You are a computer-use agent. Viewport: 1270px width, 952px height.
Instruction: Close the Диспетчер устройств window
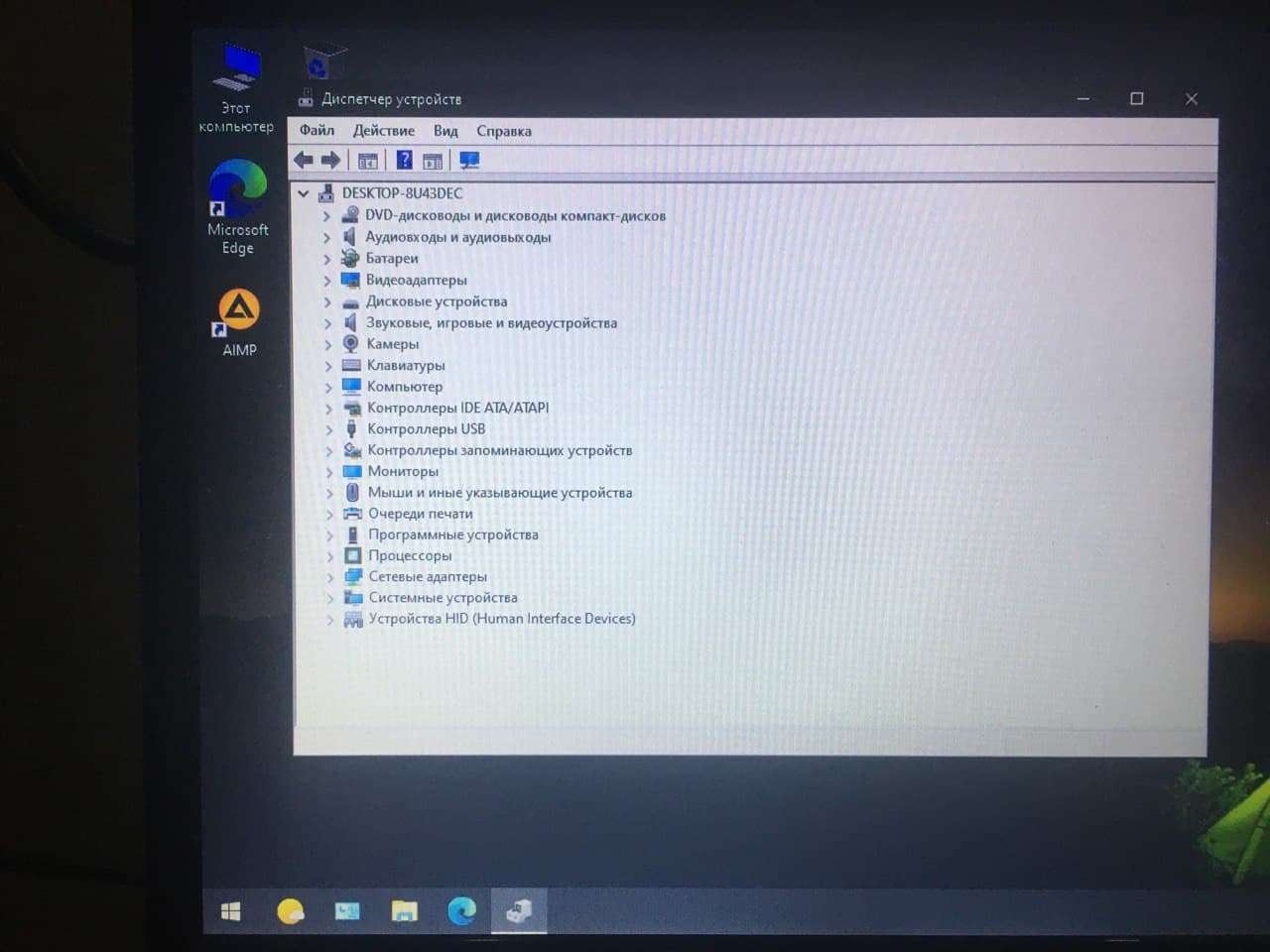pos(1192,99)
